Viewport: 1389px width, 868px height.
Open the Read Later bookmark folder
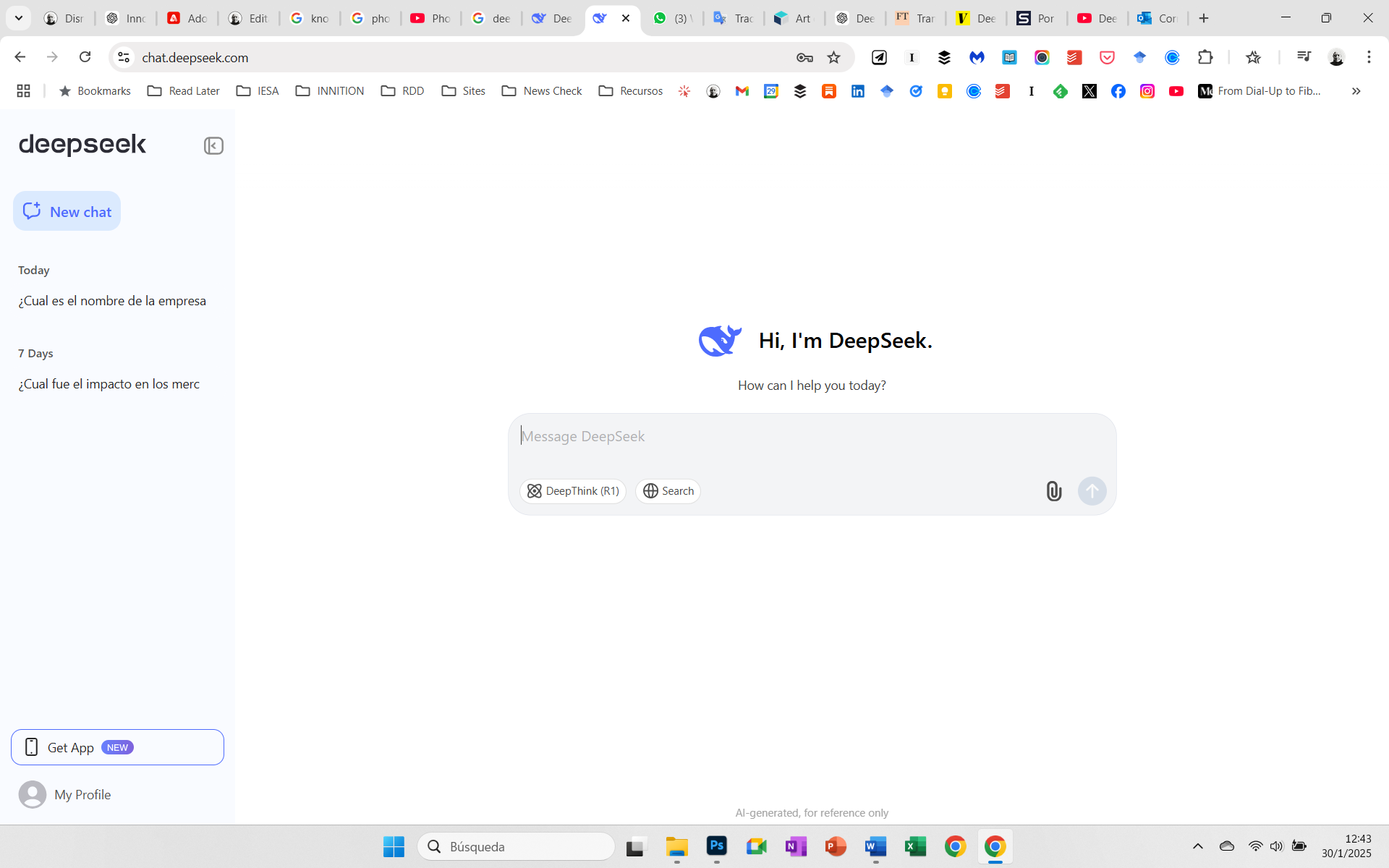click(184, 90)
